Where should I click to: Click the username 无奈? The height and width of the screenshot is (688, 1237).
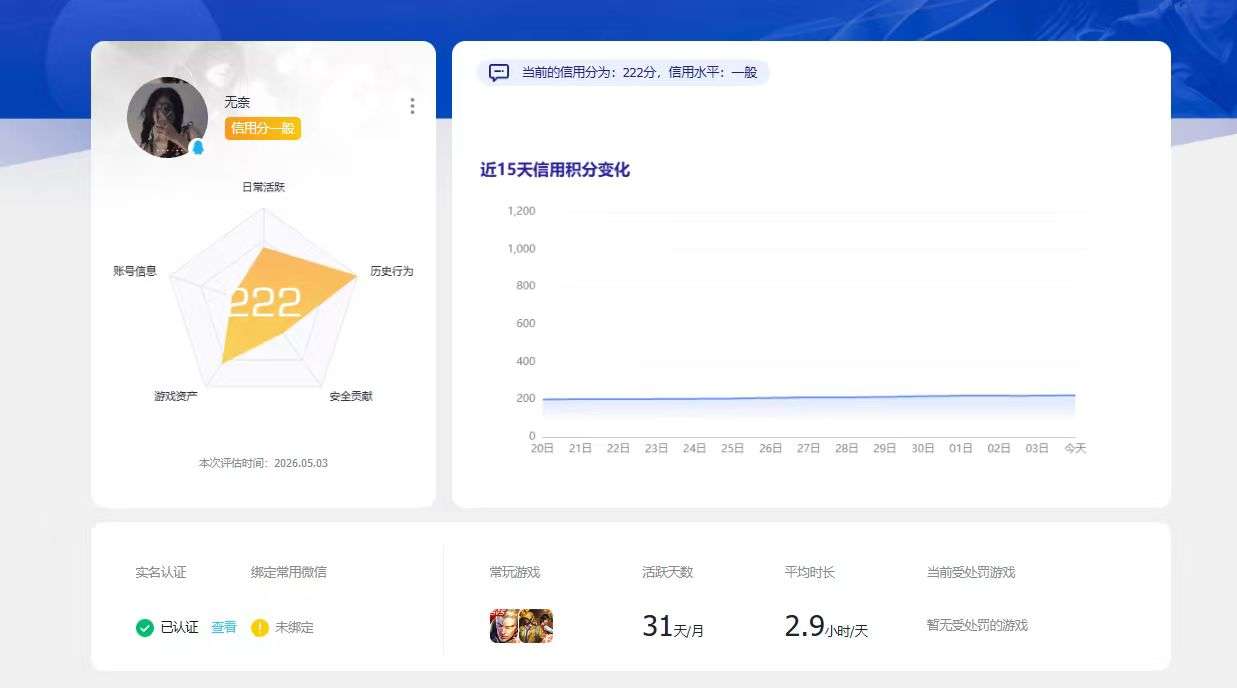237,102
